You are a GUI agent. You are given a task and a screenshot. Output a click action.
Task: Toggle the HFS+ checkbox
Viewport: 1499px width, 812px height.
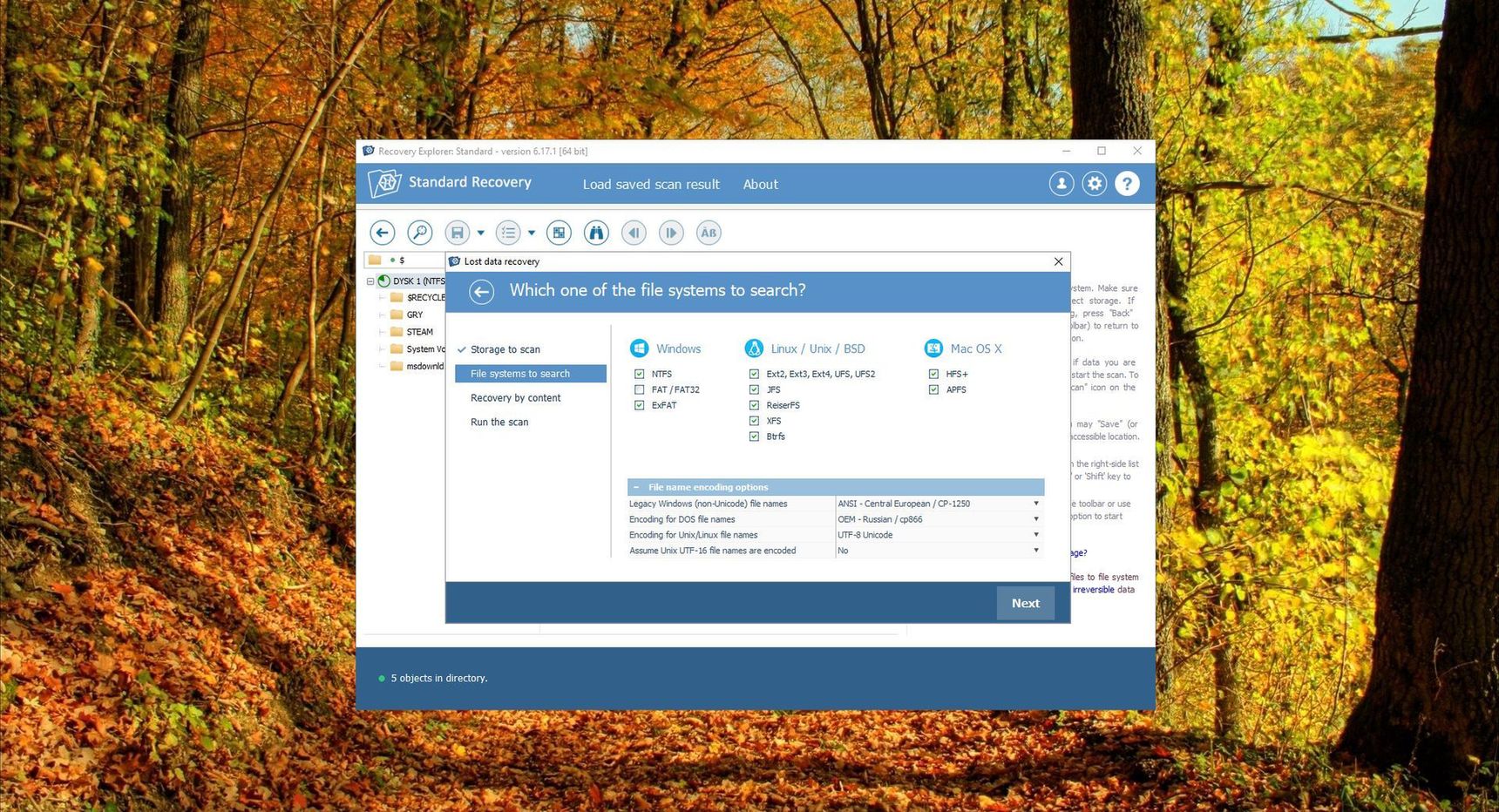tap(933, 374)
